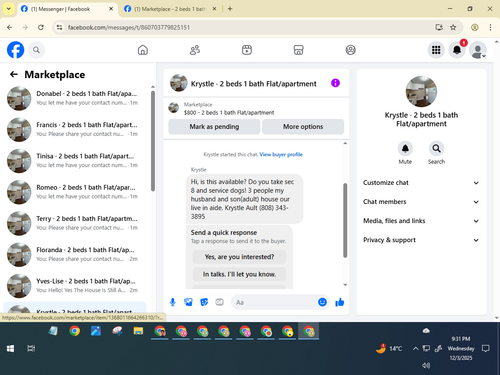The height and width of the screenshot is (375, 500).
Task: Search in conversation using magnifier icon
Action: [436, 149]
